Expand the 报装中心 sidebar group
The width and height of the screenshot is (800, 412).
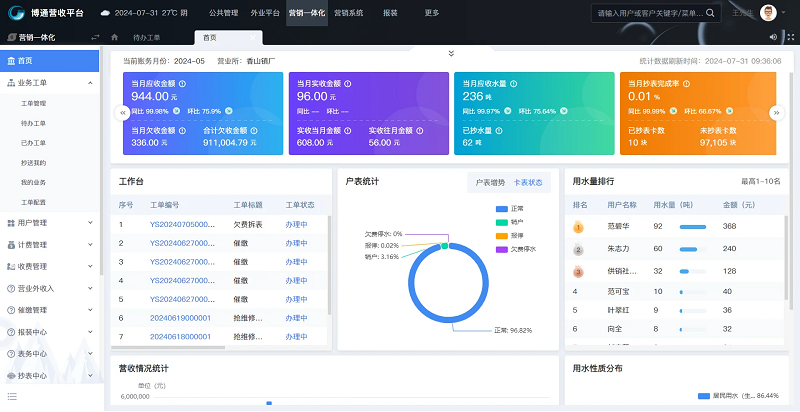90,332
